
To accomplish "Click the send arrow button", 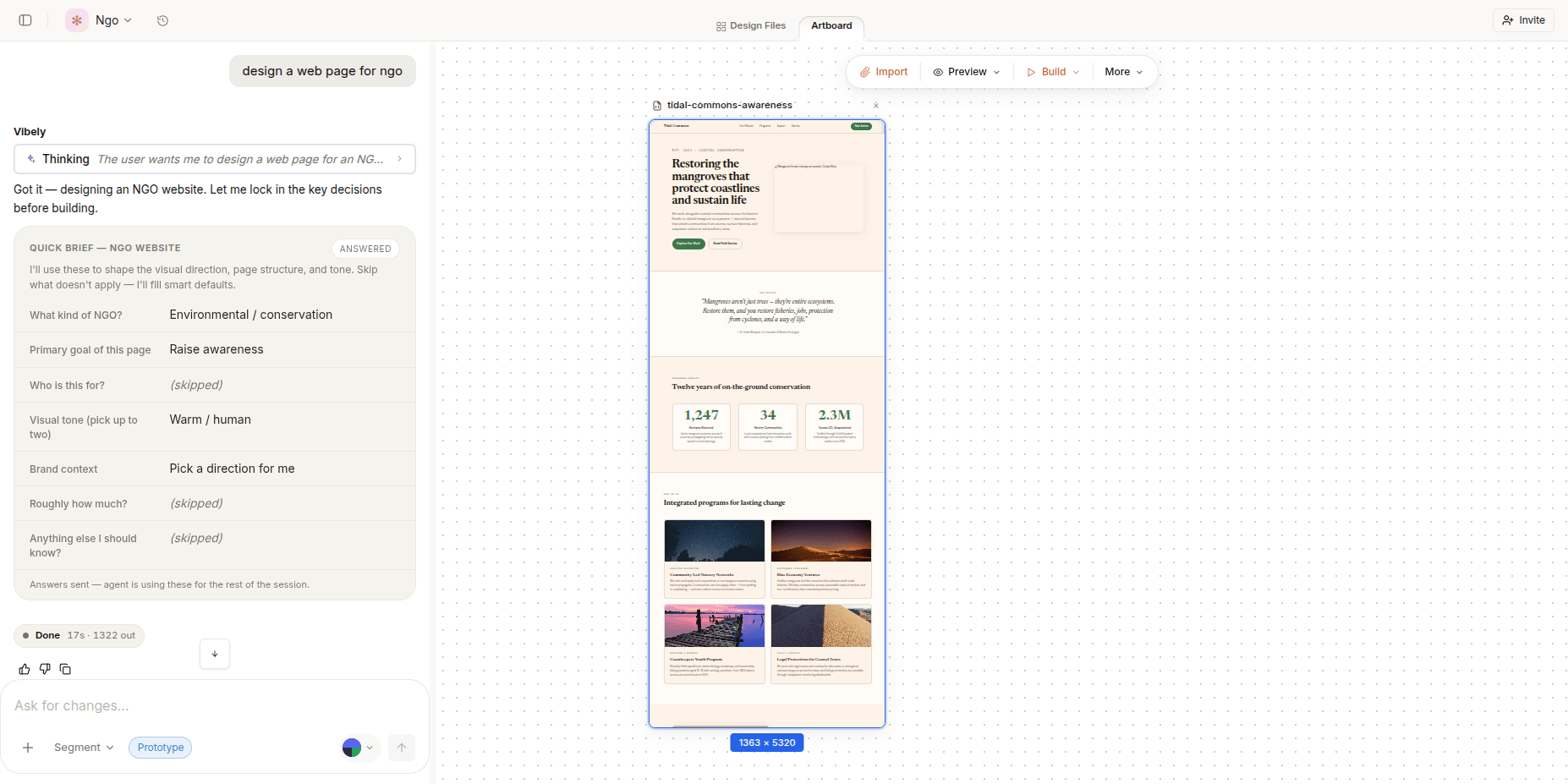I will pyautogui.click(x=402, y=748).
